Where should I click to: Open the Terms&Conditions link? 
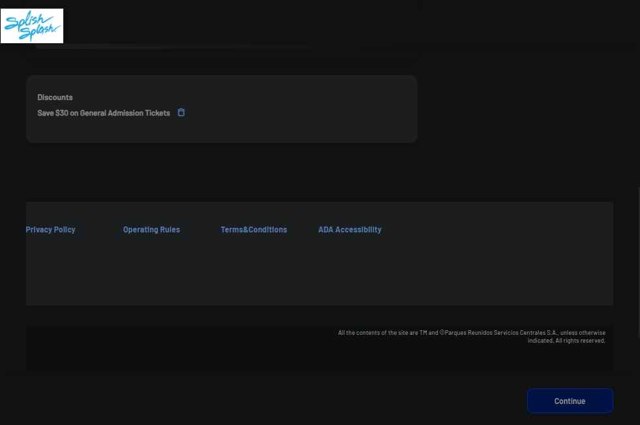coord(254,229)
